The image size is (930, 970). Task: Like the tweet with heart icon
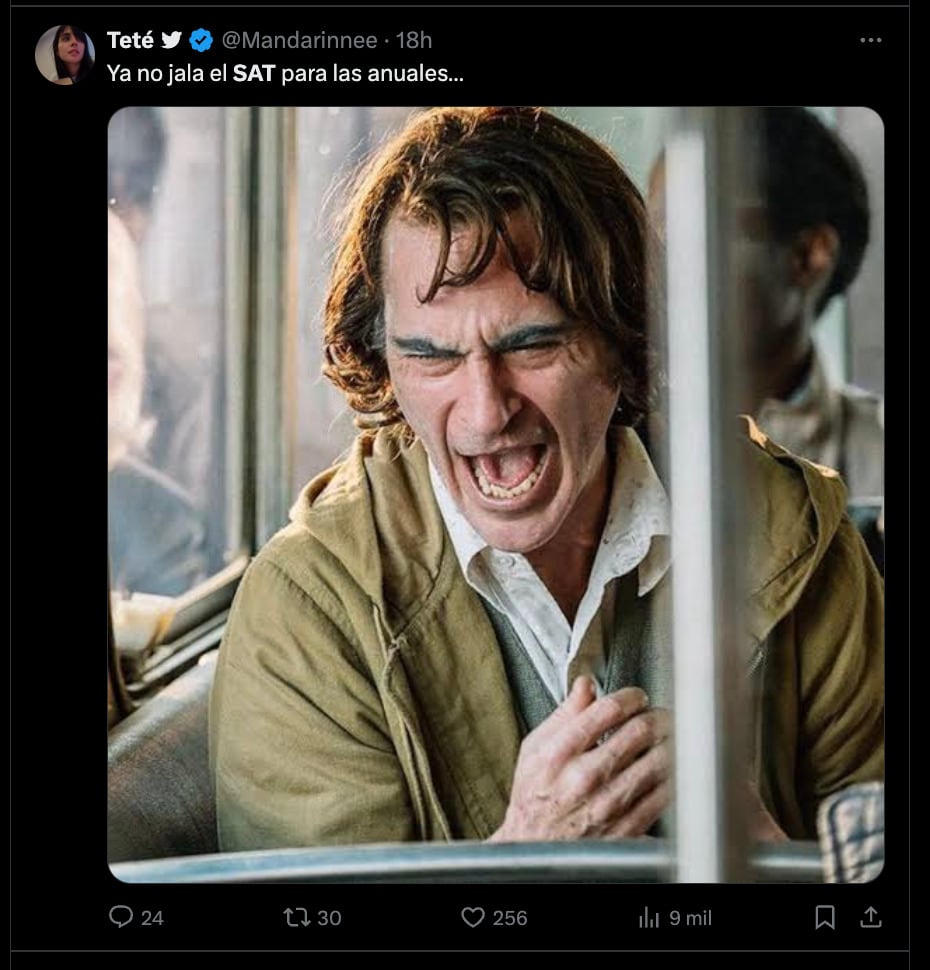[472, 917]
